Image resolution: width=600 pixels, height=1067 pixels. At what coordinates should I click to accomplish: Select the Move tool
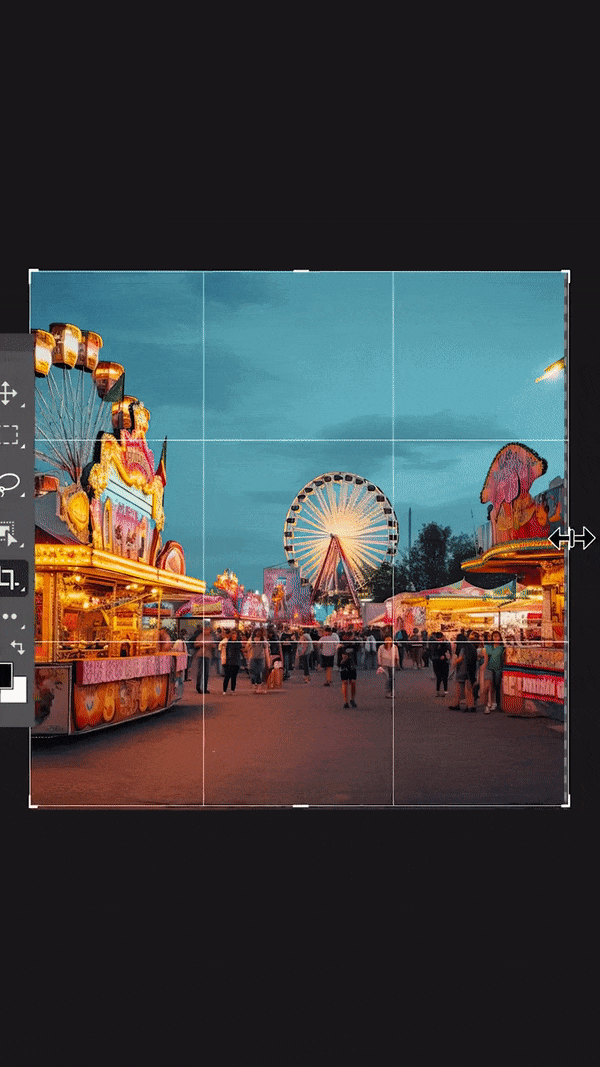point(7,393)
